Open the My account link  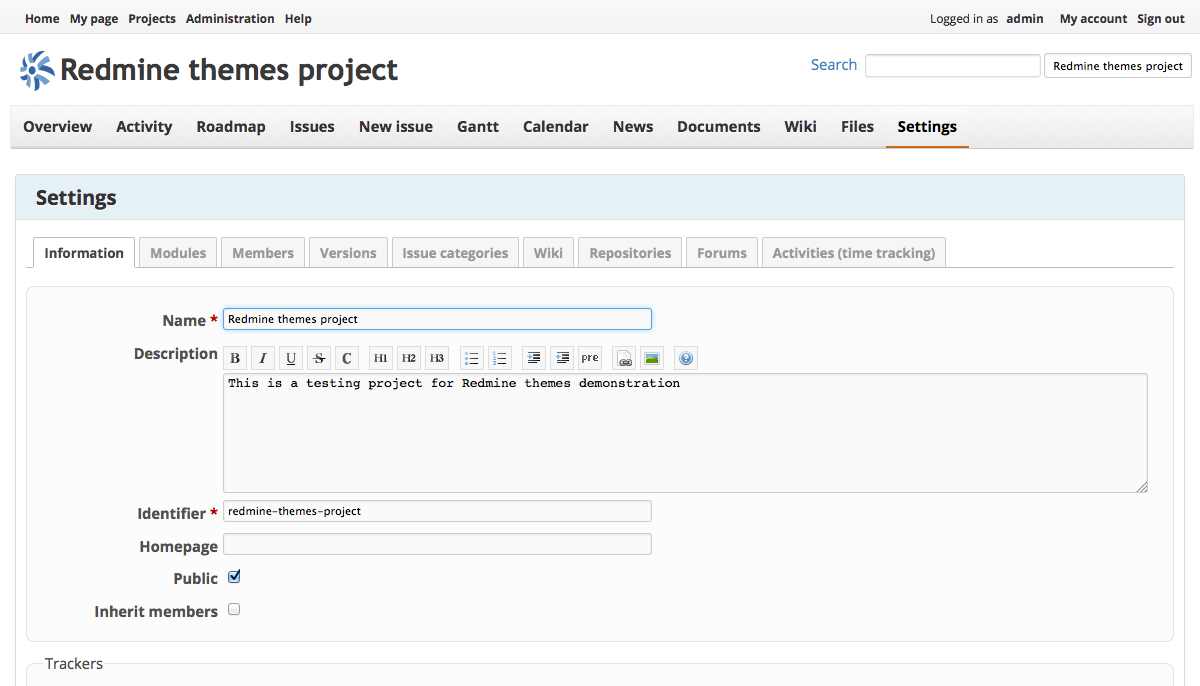point(1093,19)
